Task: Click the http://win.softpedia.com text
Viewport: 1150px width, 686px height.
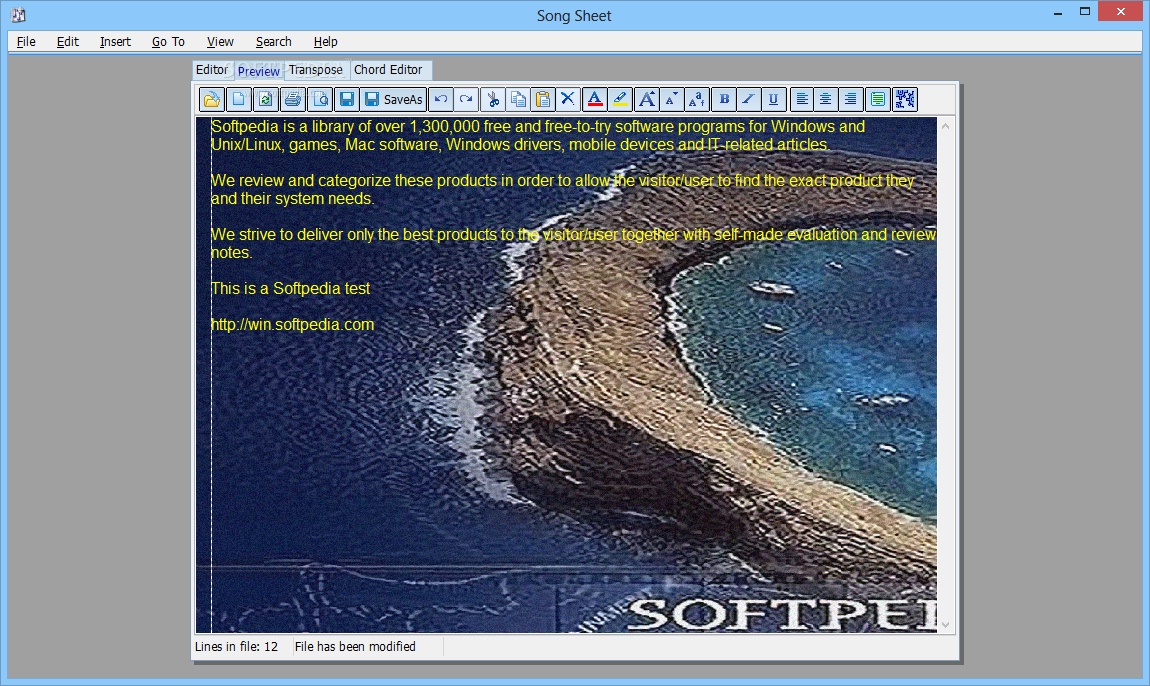Action: (292, 324)
